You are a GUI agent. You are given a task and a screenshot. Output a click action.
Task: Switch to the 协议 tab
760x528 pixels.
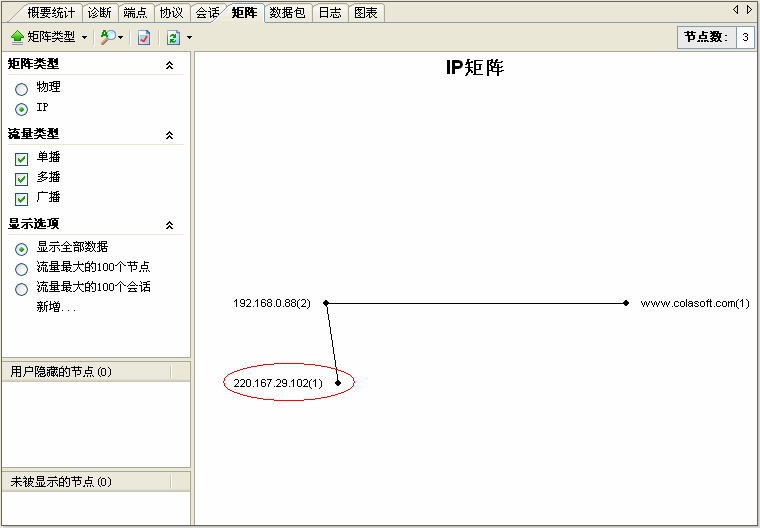[171, 13]
